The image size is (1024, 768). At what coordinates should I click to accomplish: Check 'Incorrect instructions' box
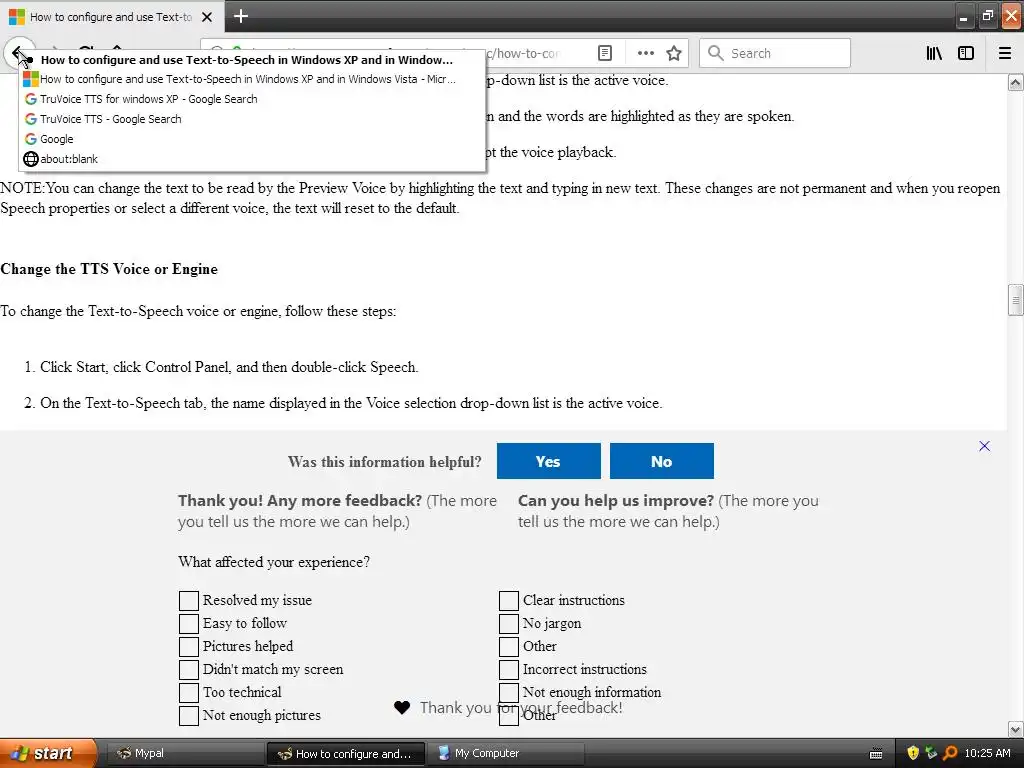click(509, 669)
